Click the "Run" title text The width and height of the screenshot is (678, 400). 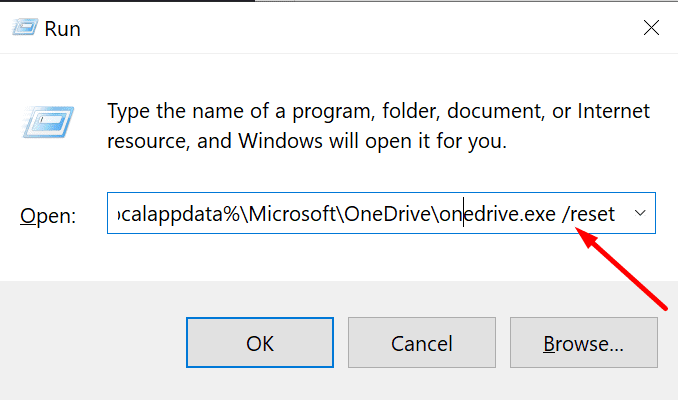62,29
